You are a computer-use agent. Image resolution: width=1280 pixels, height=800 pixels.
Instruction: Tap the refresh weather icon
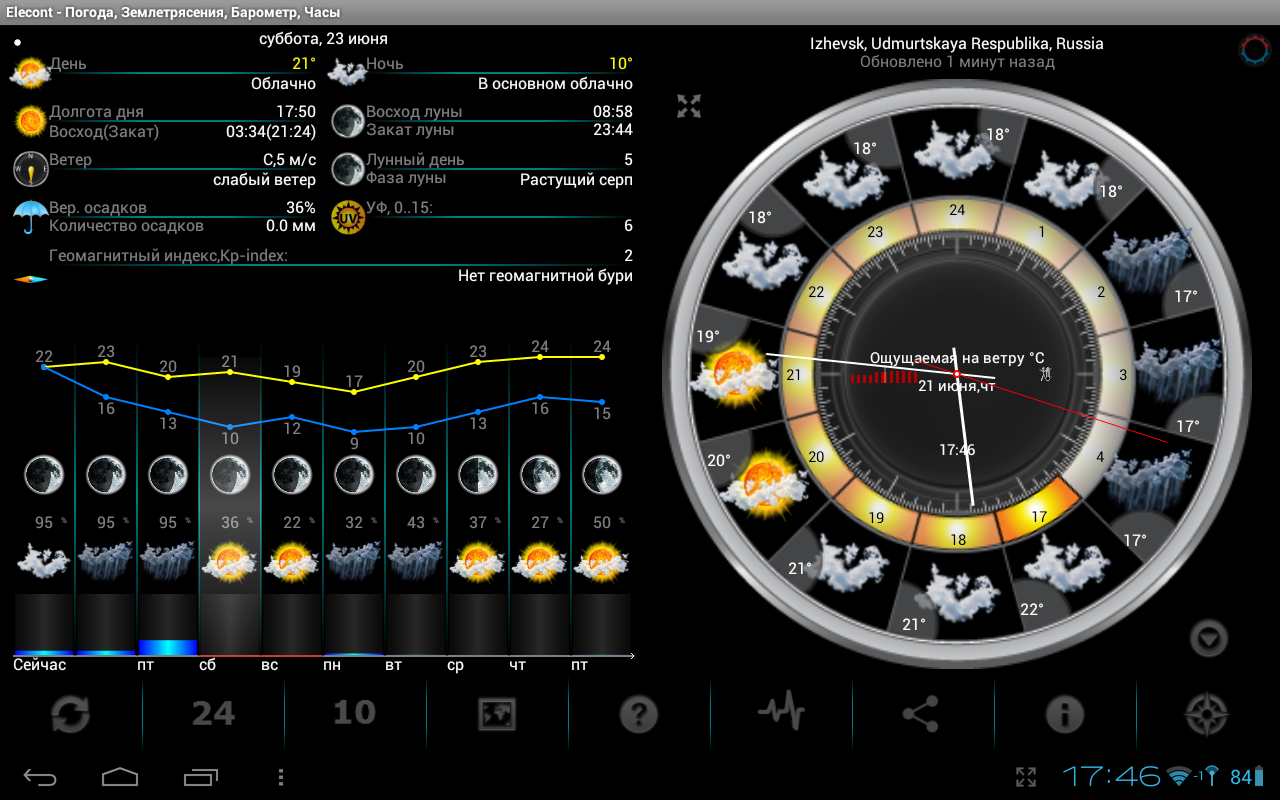[x=71, y=715]
